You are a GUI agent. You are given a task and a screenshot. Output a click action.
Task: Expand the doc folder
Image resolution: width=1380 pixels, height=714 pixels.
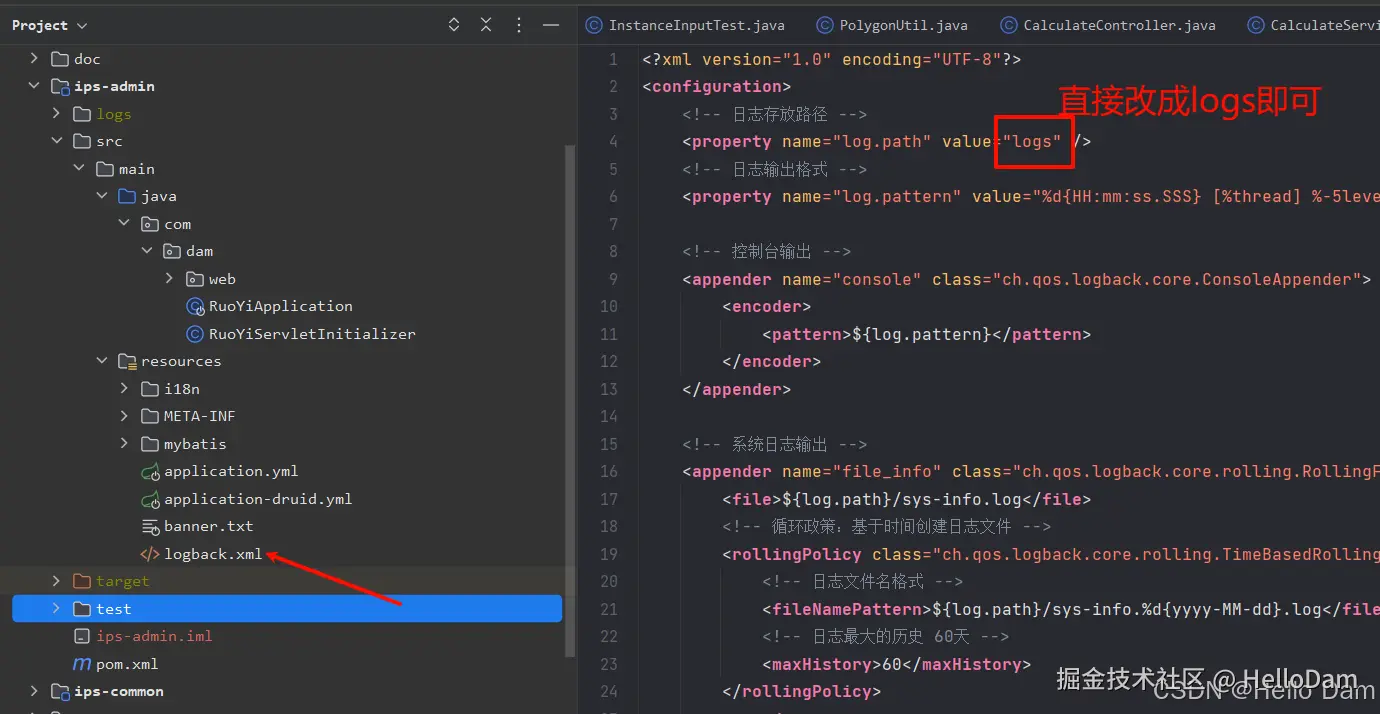pos(34,59)
